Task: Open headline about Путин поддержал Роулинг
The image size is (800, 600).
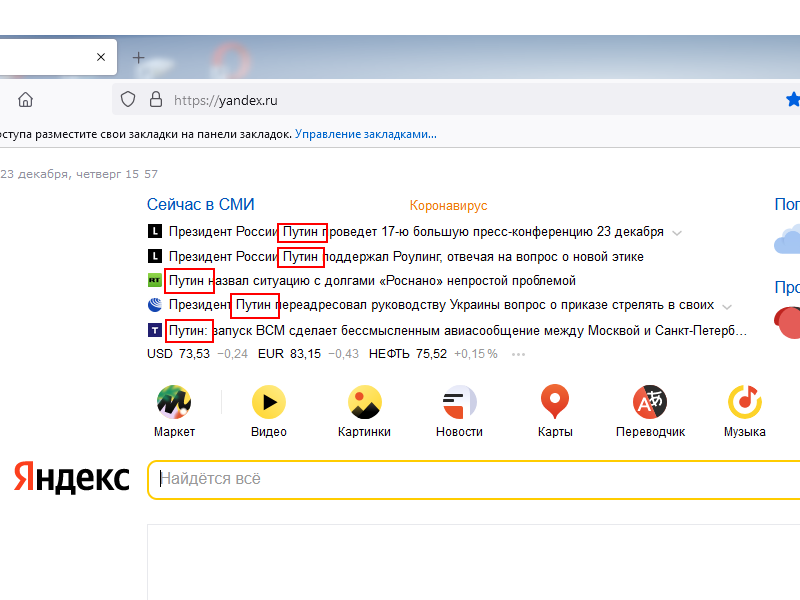Action: [406, 256]
